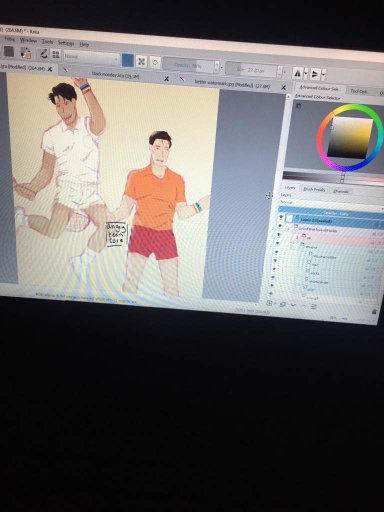Hide the group layer below Layer 23

pos(280,226)
